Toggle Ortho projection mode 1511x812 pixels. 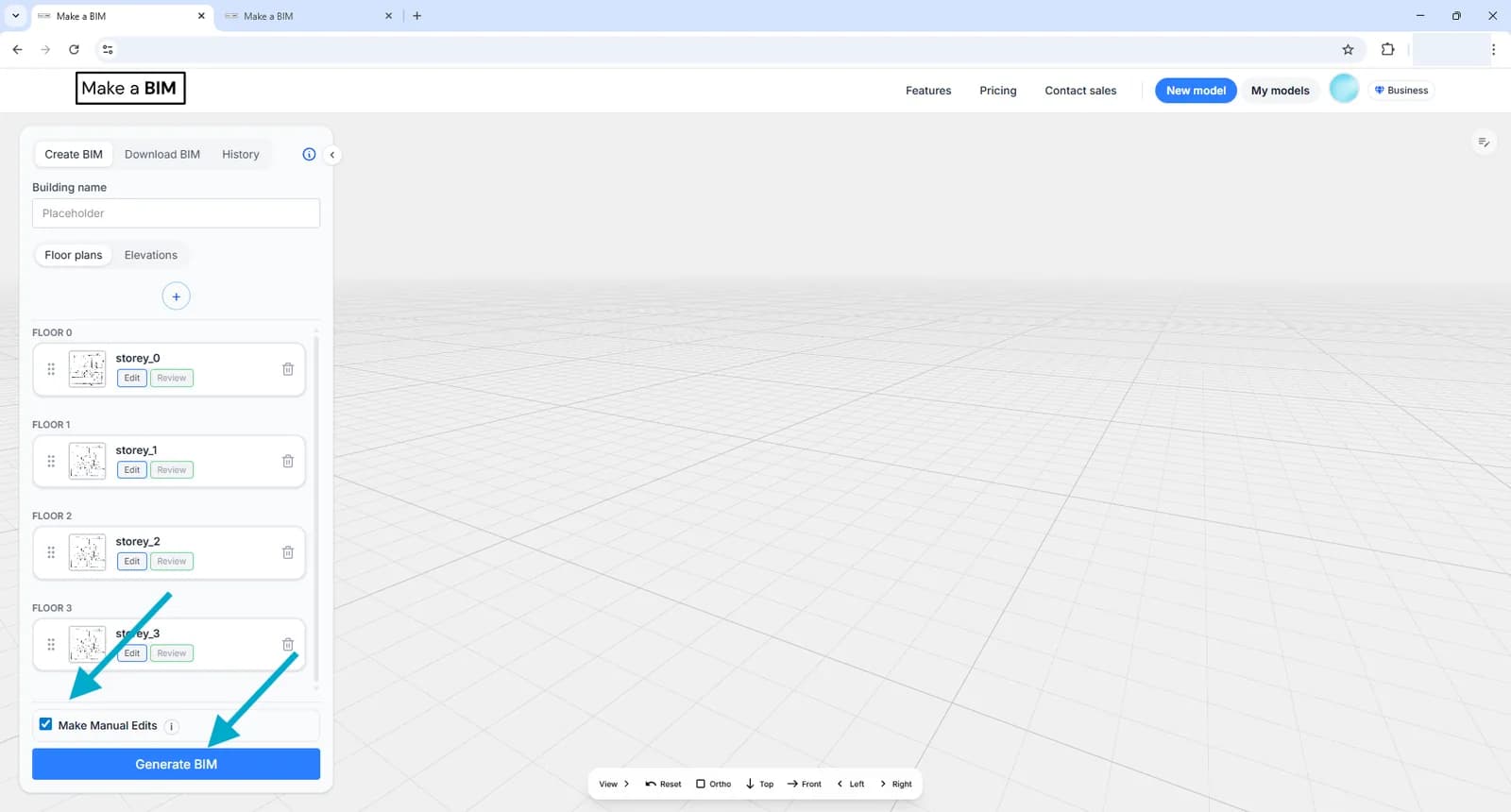click(x=713, y=784)
